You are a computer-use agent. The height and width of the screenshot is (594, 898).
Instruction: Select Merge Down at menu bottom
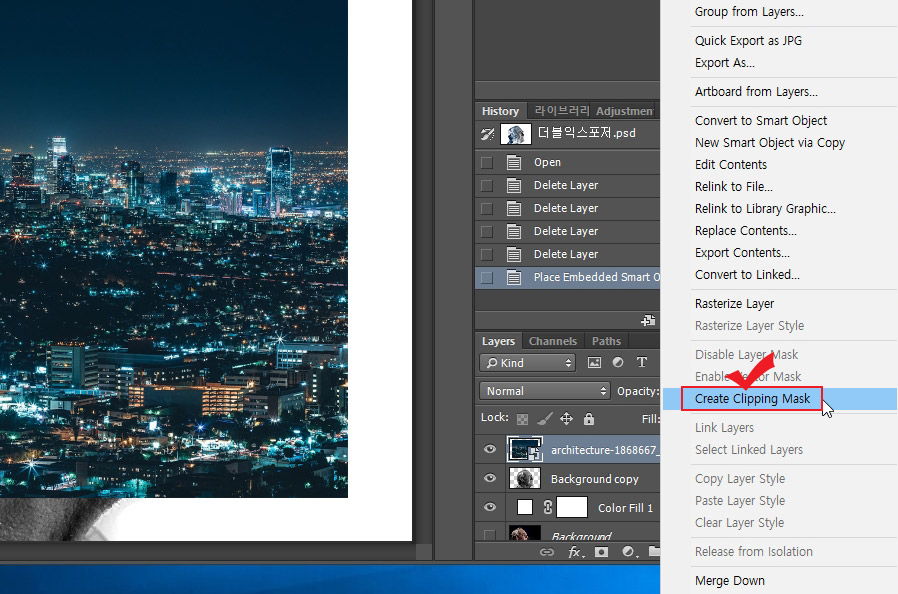[x=730, y=581]
